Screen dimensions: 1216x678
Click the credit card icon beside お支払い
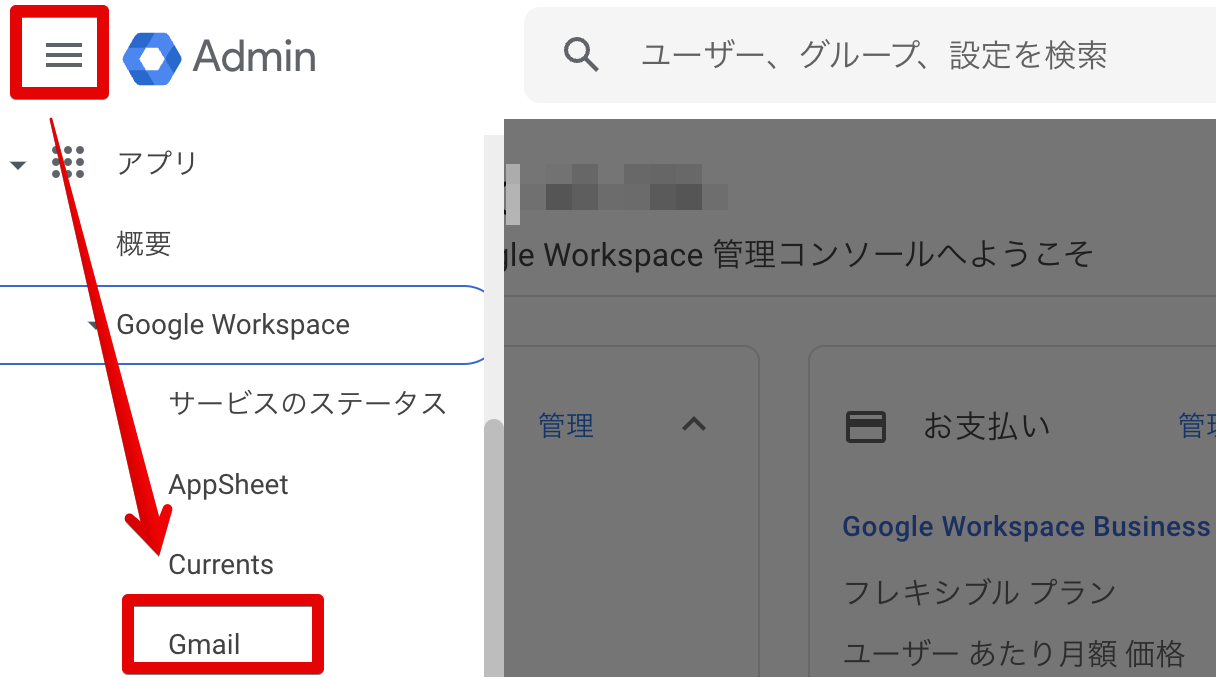point(865,427)
